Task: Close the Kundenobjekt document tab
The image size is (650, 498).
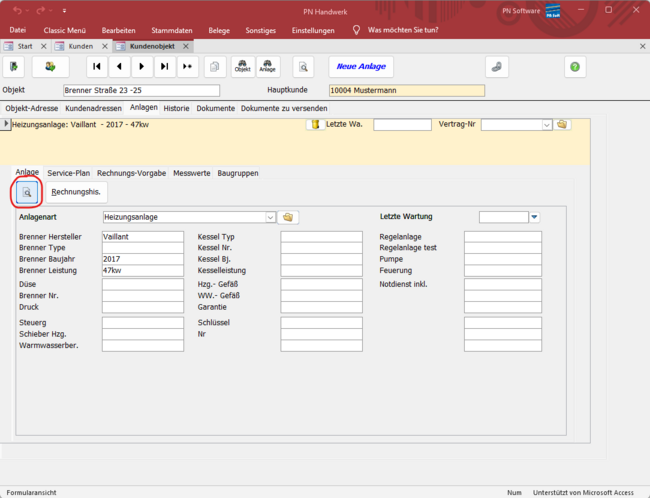Action: pyautogui.click(x=186, y=46)
